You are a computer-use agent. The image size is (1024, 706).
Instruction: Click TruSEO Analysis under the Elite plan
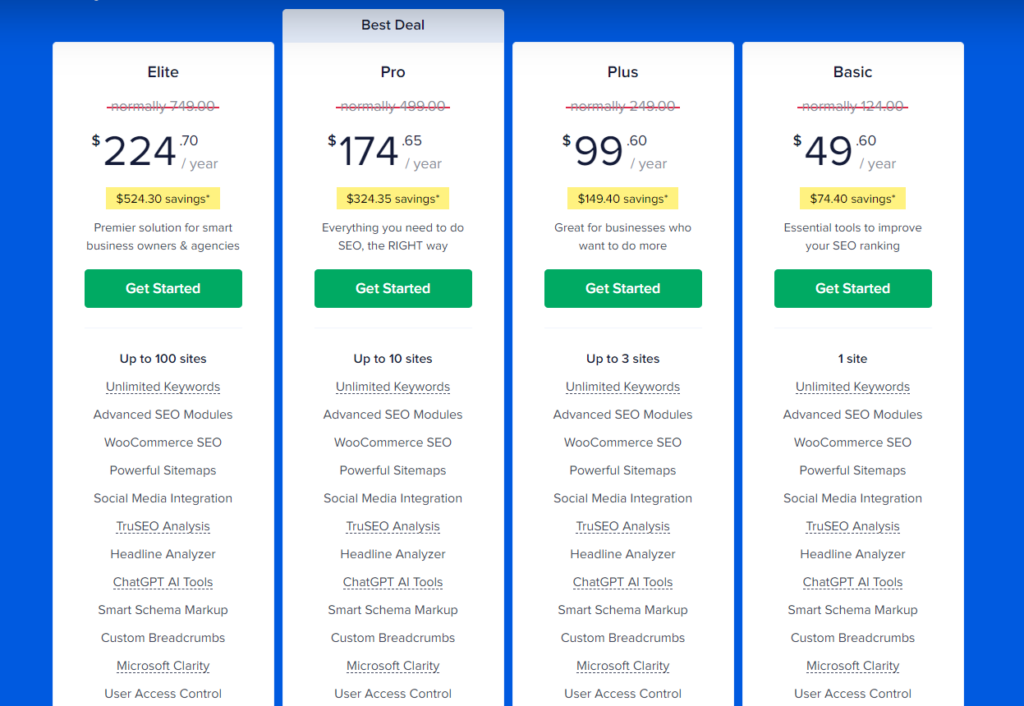click(162, 526)
